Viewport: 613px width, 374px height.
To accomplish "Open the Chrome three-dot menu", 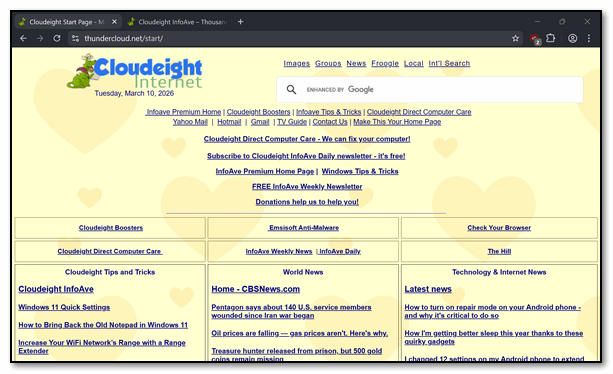I will click(x=588, y=38).
